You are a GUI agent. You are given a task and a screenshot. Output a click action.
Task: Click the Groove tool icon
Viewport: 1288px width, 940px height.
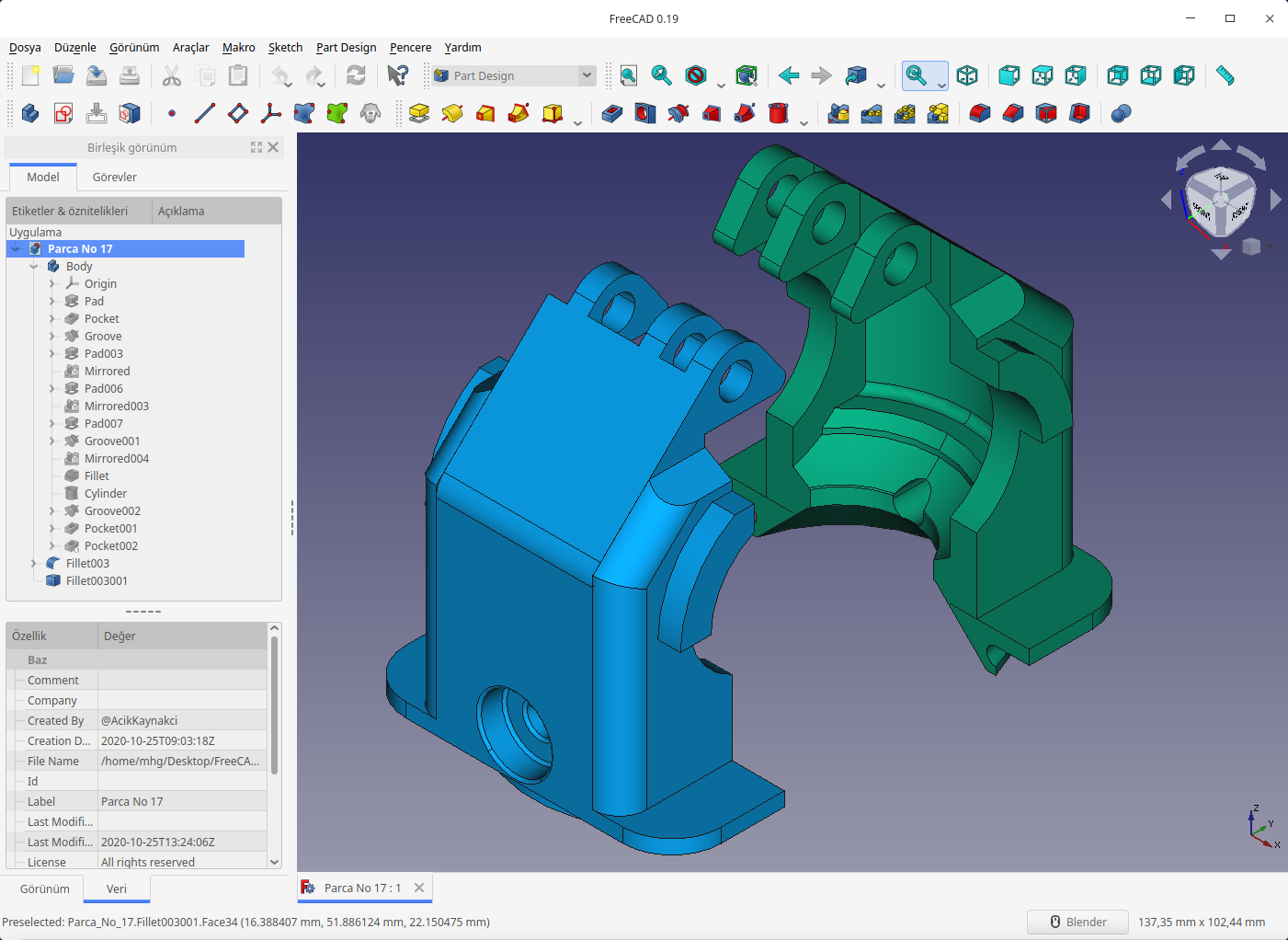(x=678, y=113)
